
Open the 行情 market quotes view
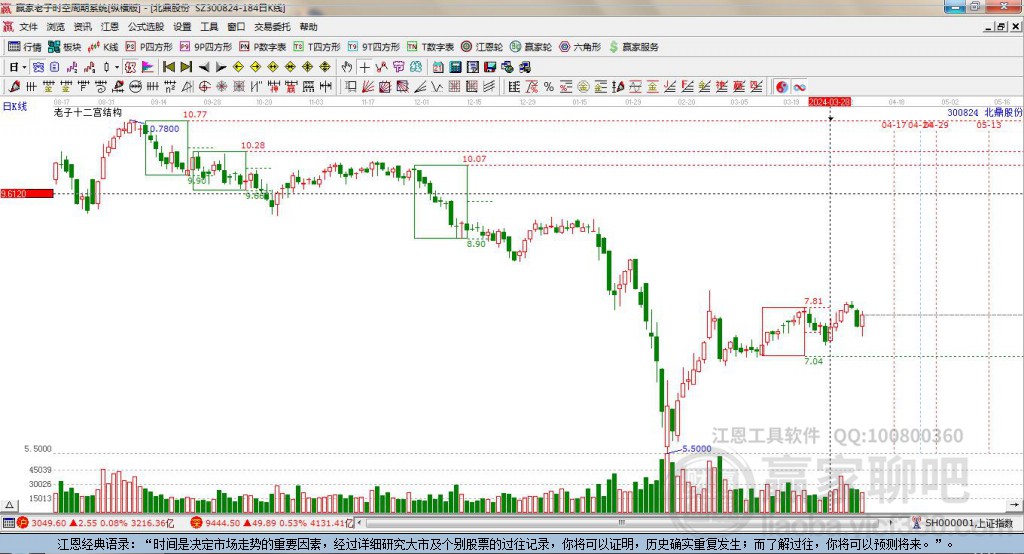(24, 47)
